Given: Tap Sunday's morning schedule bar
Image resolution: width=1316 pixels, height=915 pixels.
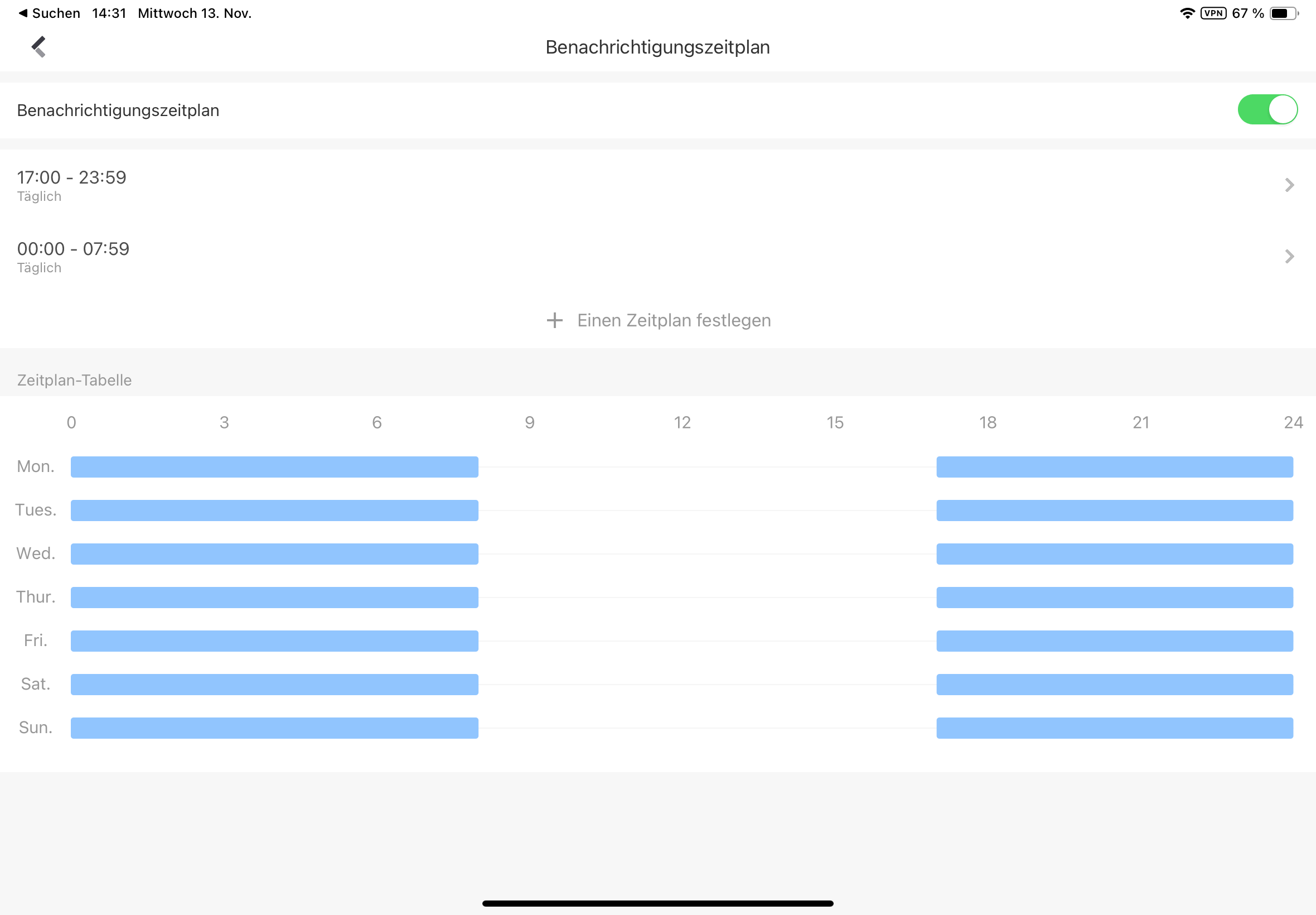Looking at the screenshot, I should point(274,728).
